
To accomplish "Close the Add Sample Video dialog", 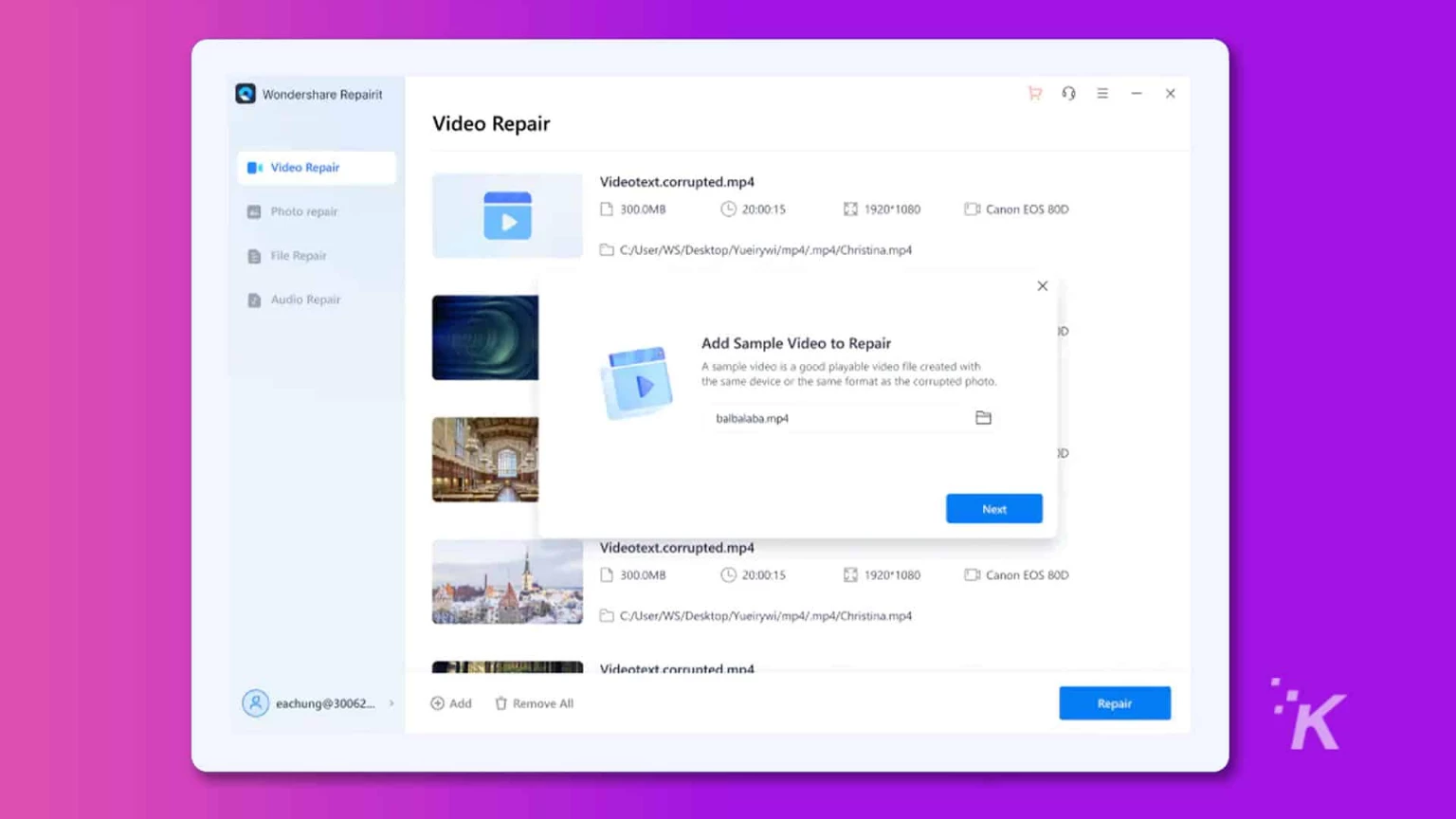I will [1042, 286].
